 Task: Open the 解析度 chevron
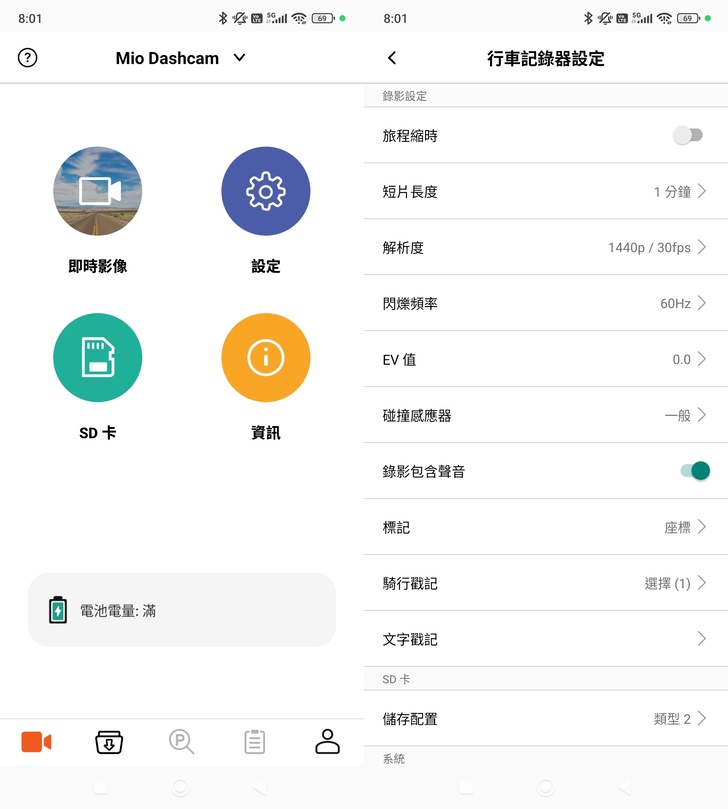coord(702,247)
